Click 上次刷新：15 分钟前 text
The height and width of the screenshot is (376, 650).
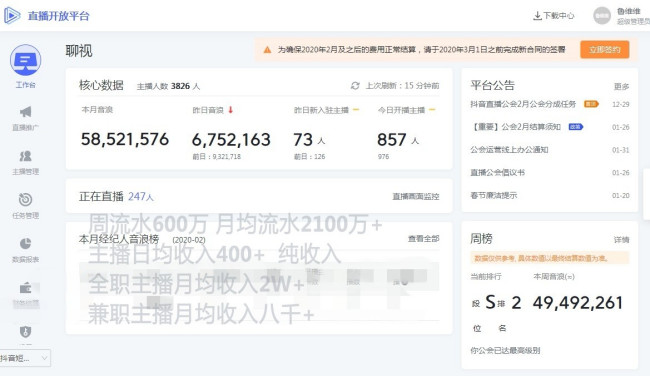402,86
